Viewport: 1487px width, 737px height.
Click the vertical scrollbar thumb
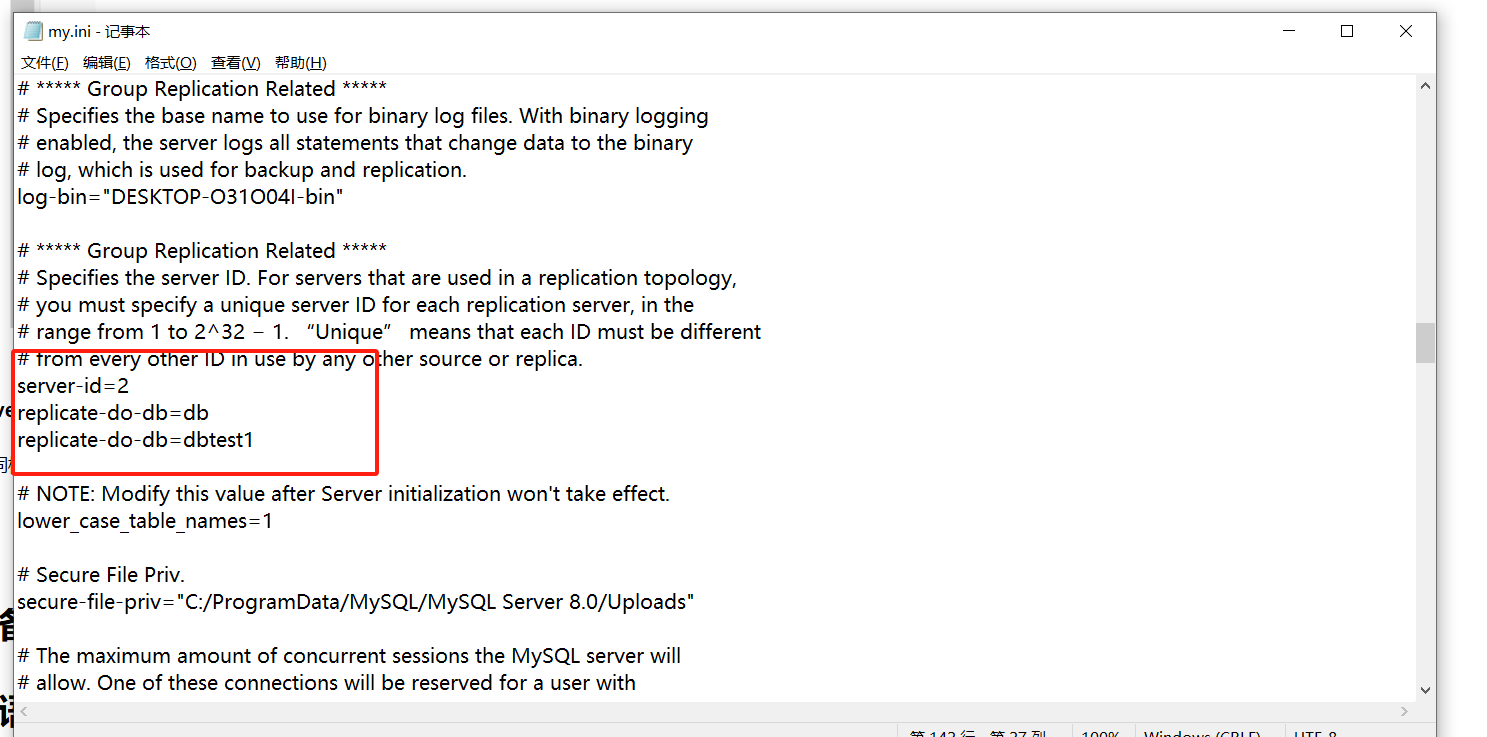point(1425,342)
